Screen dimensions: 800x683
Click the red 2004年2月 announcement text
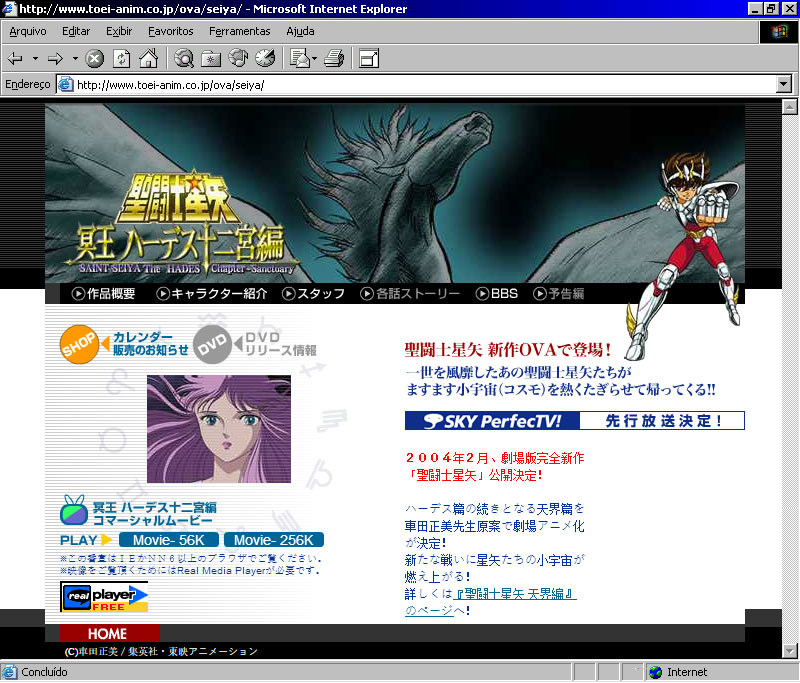(x=494, y=467)
